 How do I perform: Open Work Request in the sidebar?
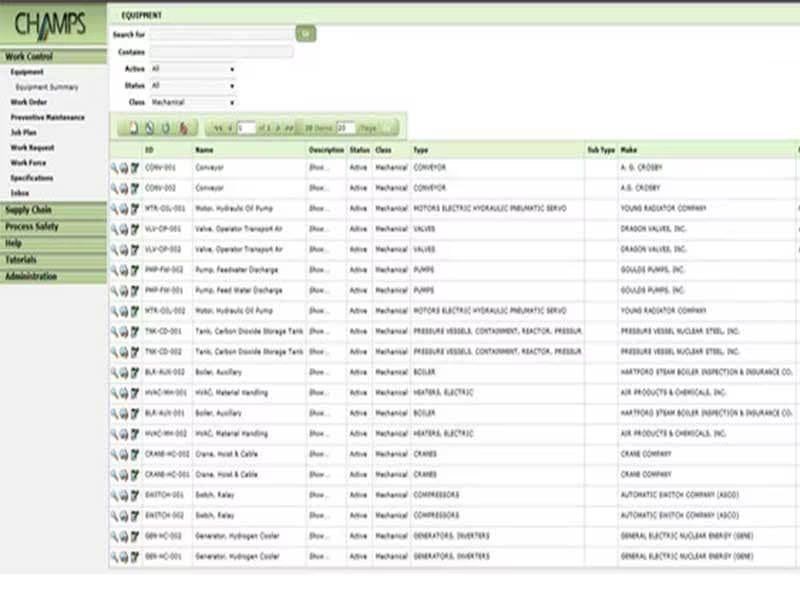pyautogui.click(x=32, y=147)
